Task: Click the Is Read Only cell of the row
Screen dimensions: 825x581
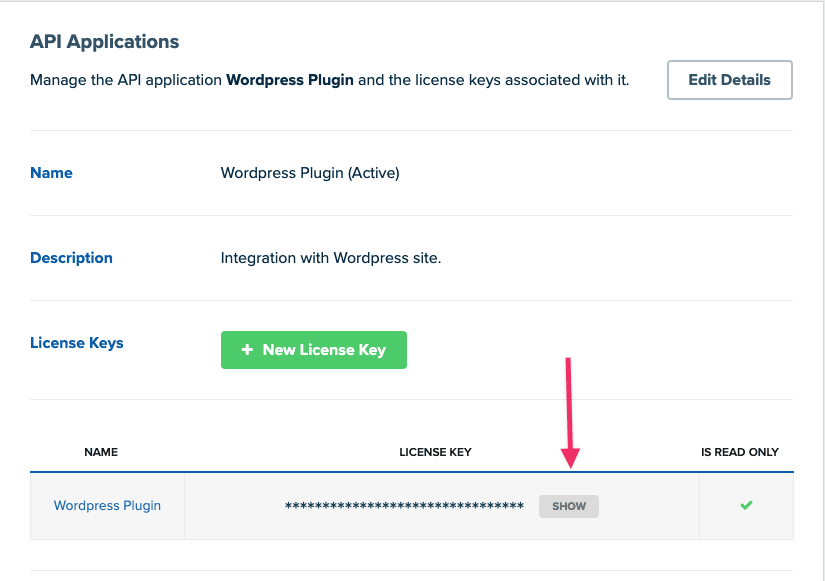Action: (x=746, y=506)
